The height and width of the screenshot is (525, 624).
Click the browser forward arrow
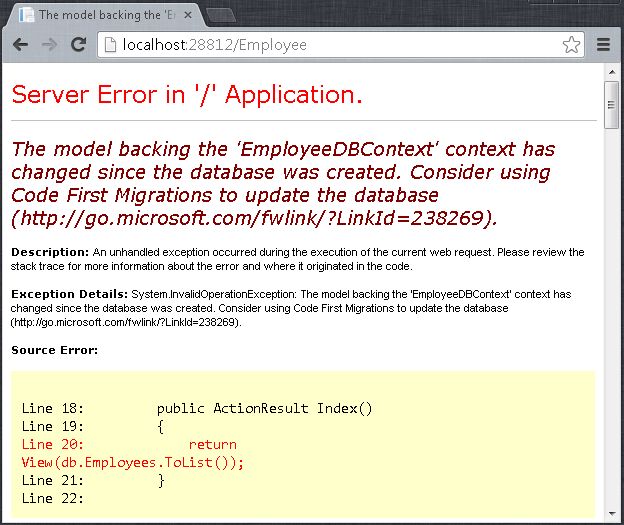pos(49,45)
